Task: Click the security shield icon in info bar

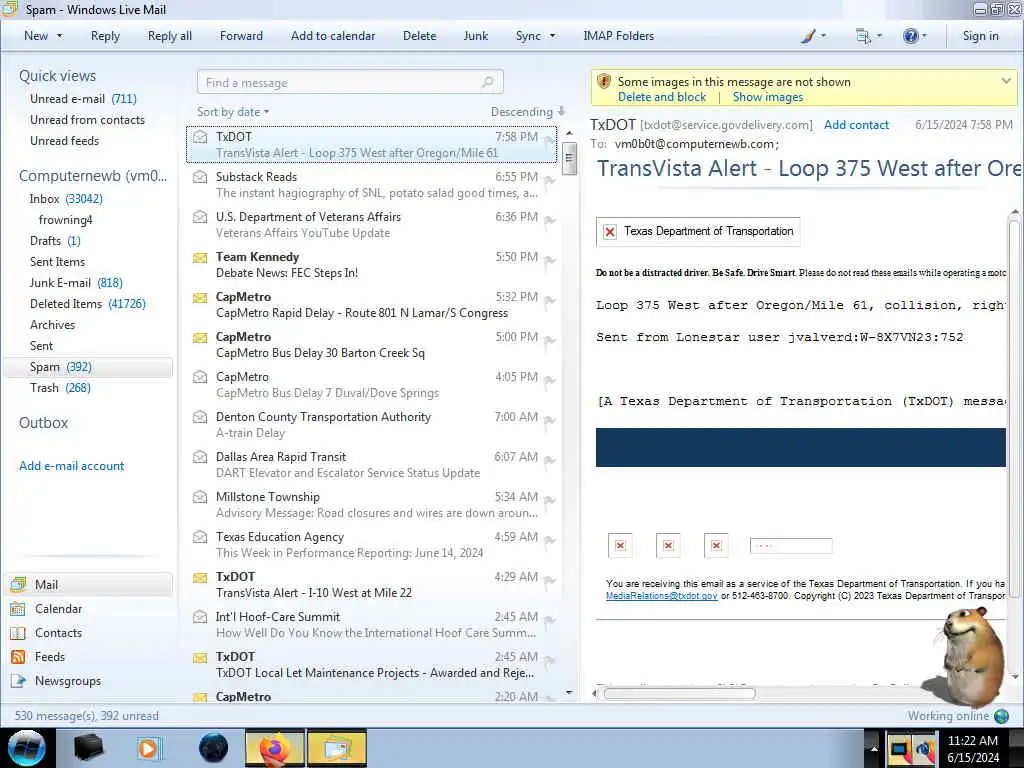Action: (x=604, y=82)
